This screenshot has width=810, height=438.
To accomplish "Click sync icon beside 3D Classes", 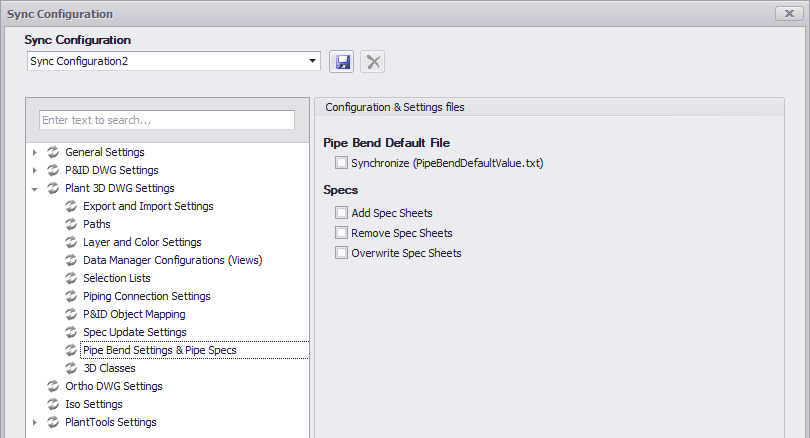I will [71, 368].
